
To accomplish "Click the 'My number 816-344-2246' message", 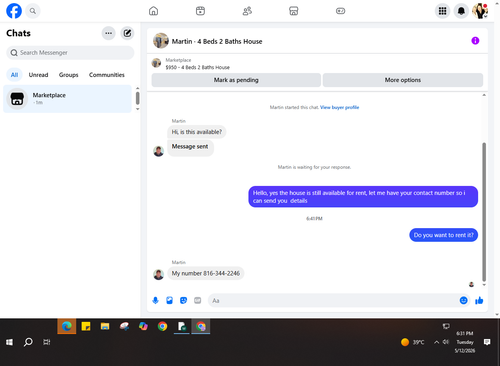I will point(206,273).
